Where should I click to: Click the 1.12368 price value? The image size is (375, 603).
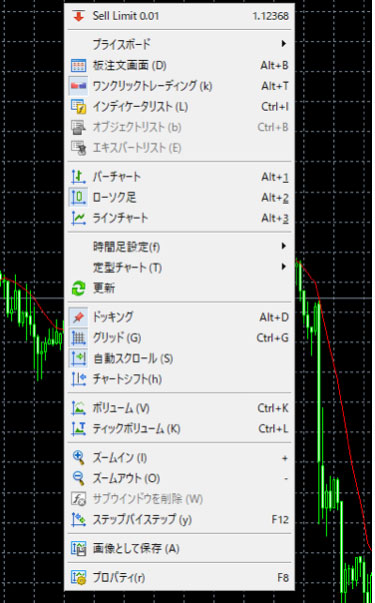tap(270, 16)
